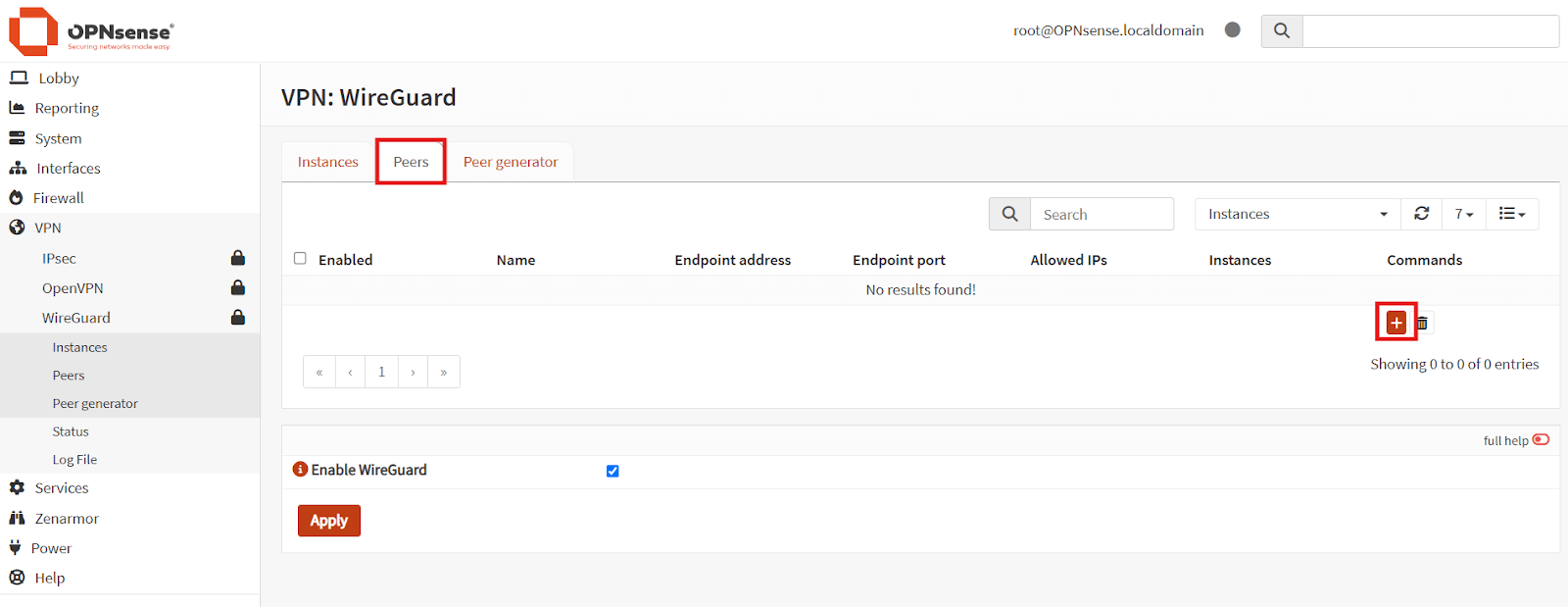
Task: Switch to the Instances tab
Action: [x=327, y=162]
